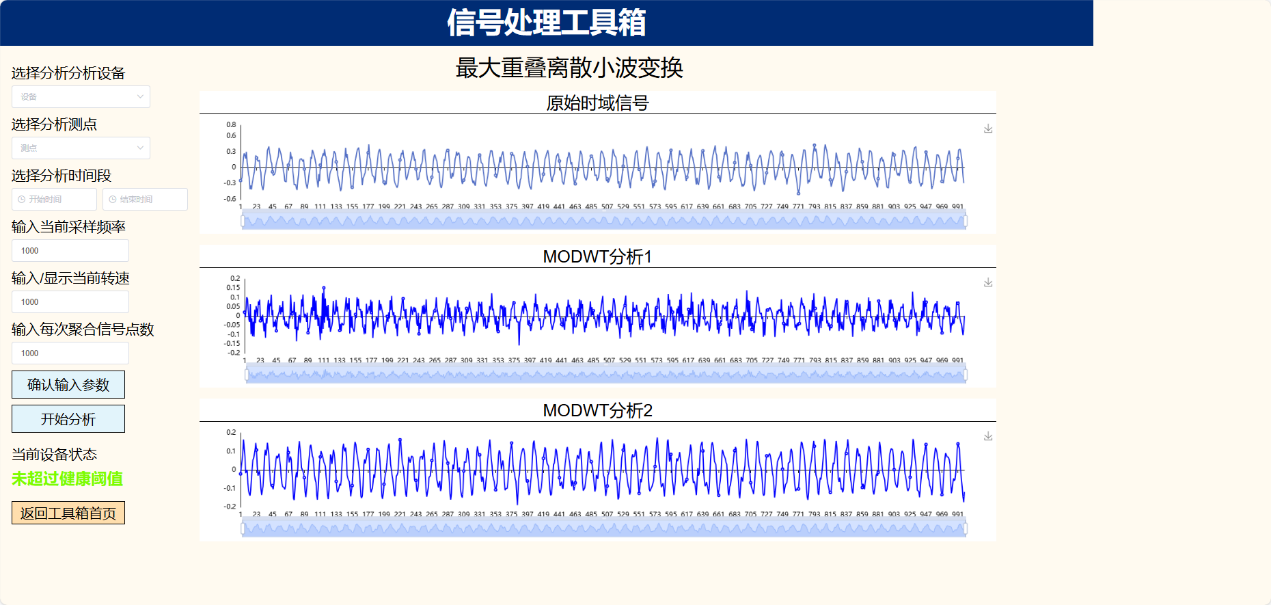Open the 设备 device dropdown
This screenshot has height=605, width=1271.
tap(81, 96)
